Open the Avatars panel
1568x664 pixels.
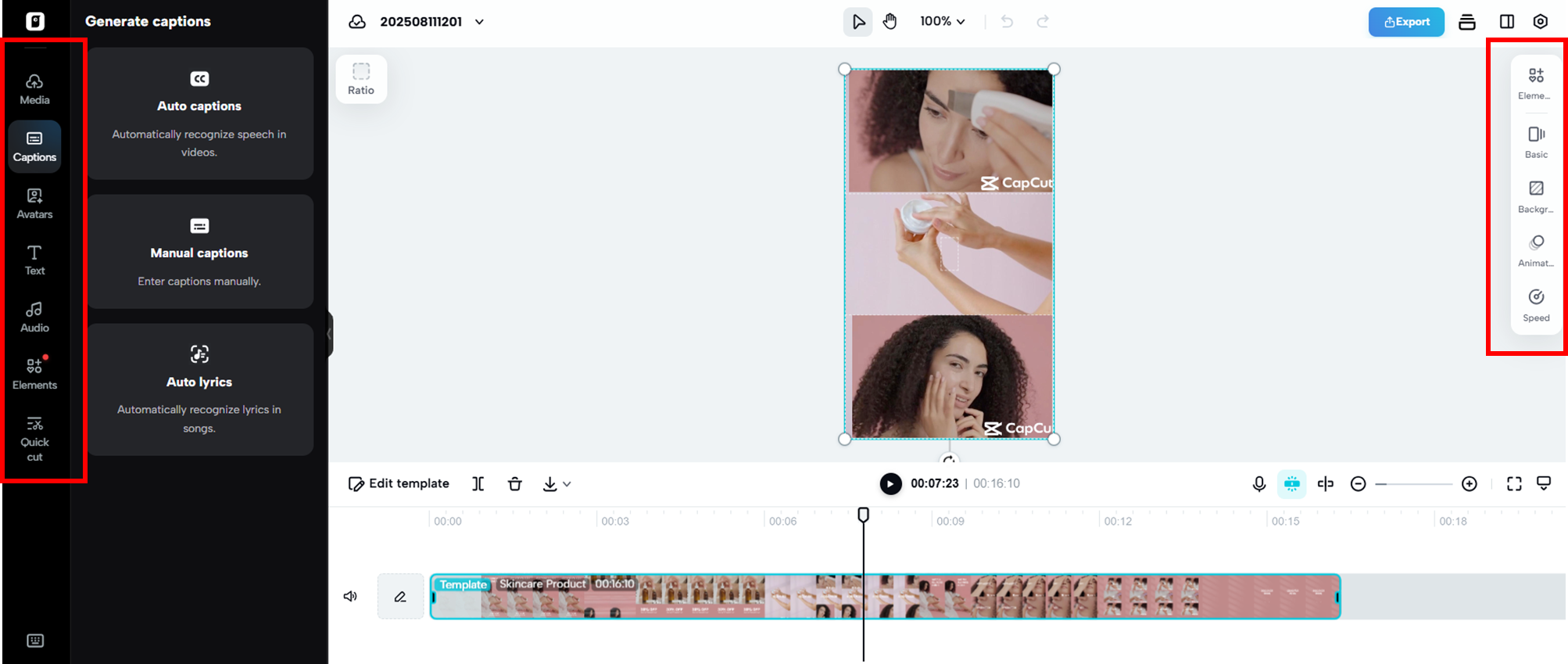(34, 203)
